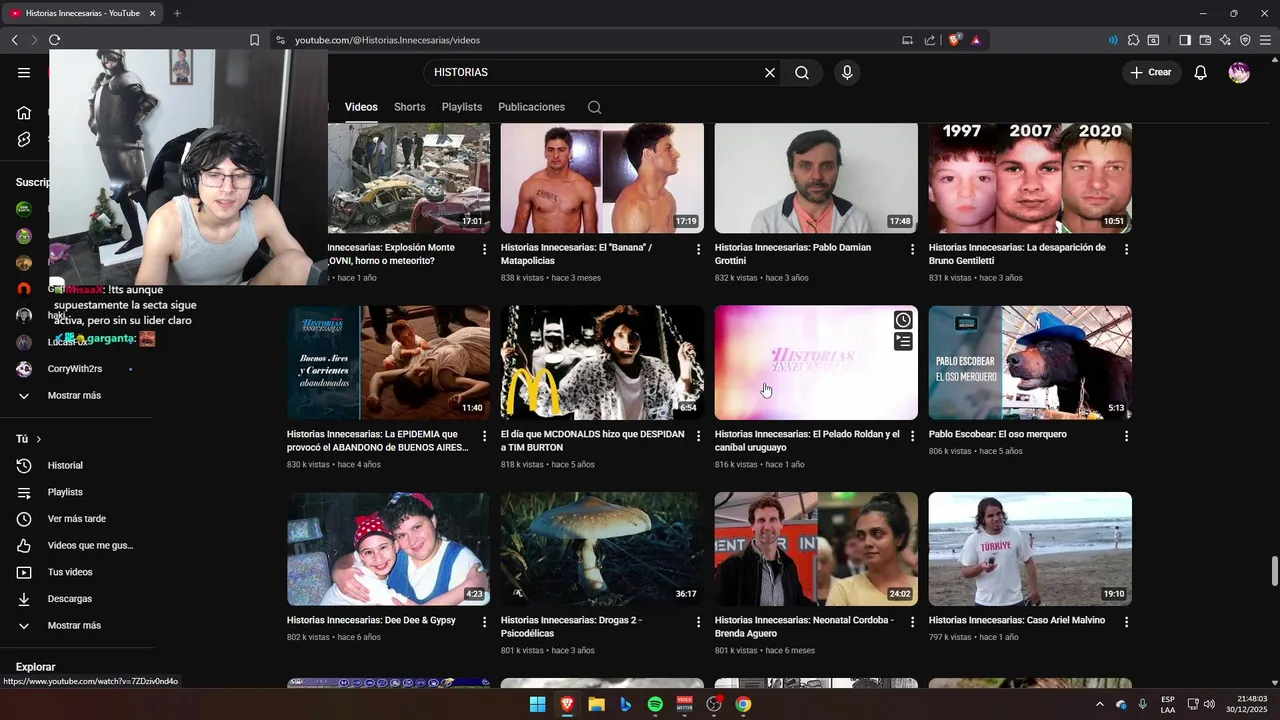Open YouTube notifications bell
The height and width of the screenshot is (720, 1280).
1201,72
